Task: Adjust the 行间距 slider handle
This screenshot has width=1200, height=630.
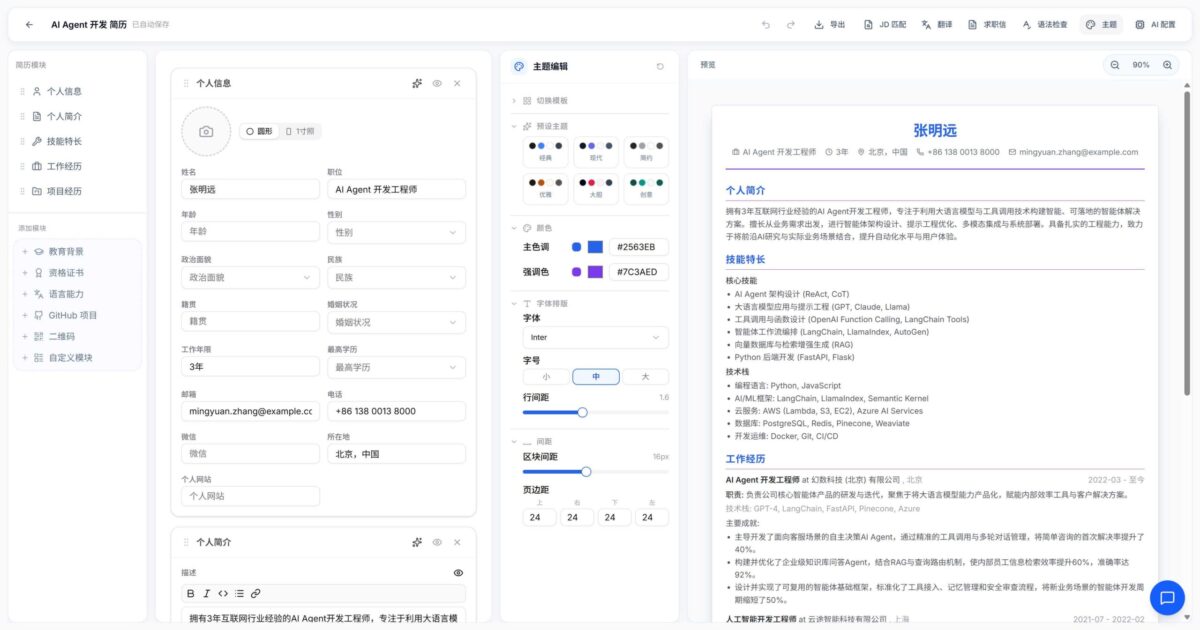Action: [x=582, y=412]
